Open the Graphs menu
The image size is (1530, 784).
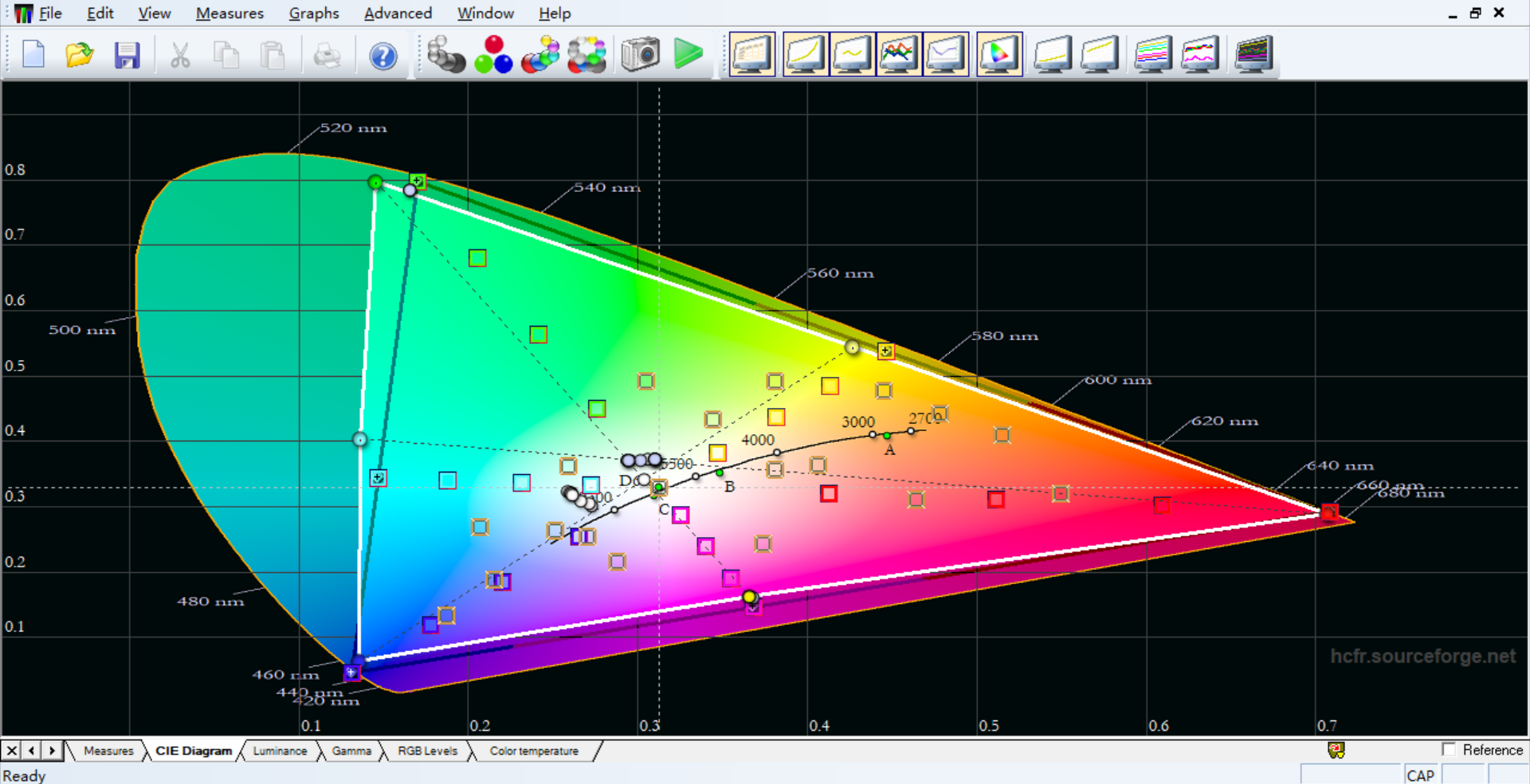click(314, 14)
